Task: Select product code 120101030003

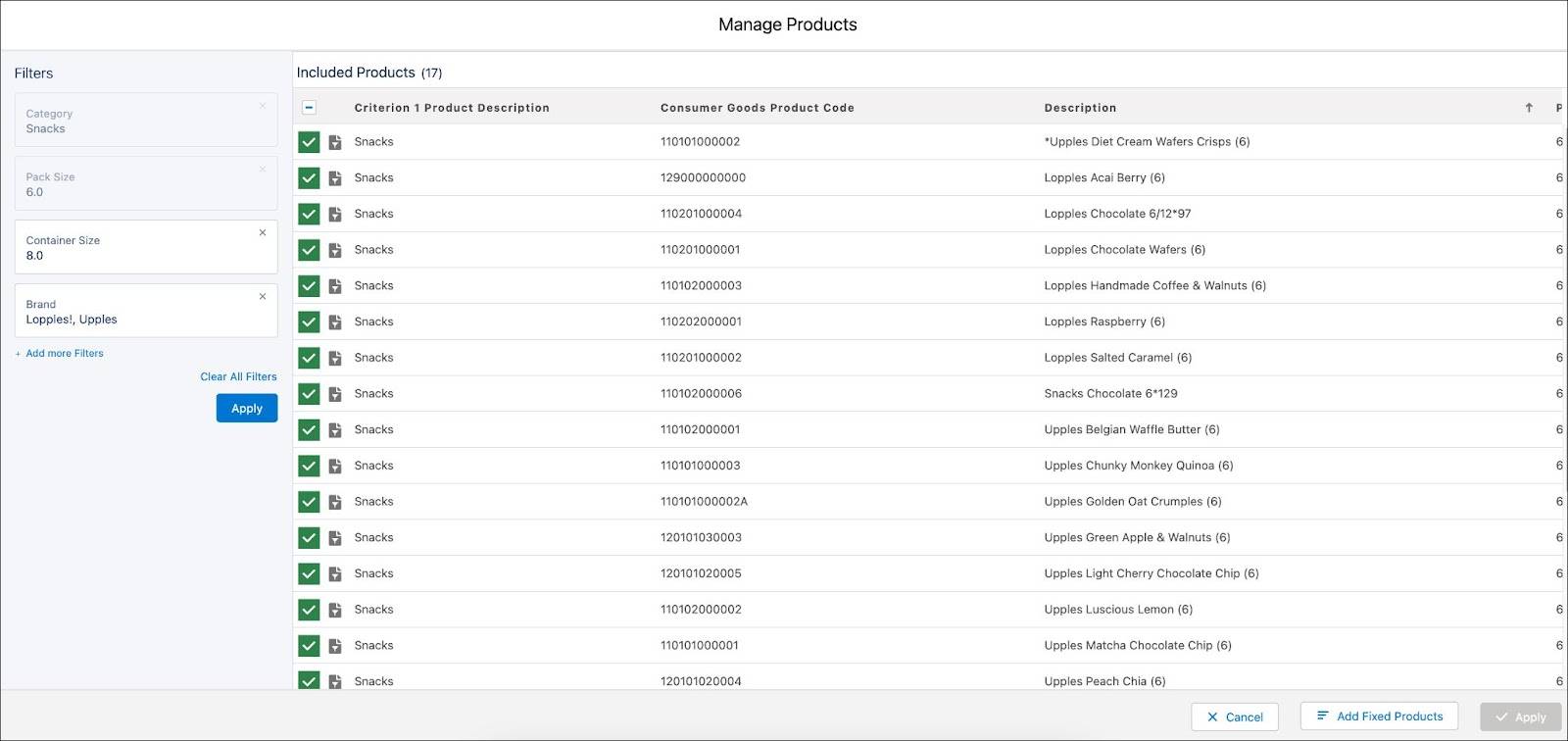Action: pos(701,537)
